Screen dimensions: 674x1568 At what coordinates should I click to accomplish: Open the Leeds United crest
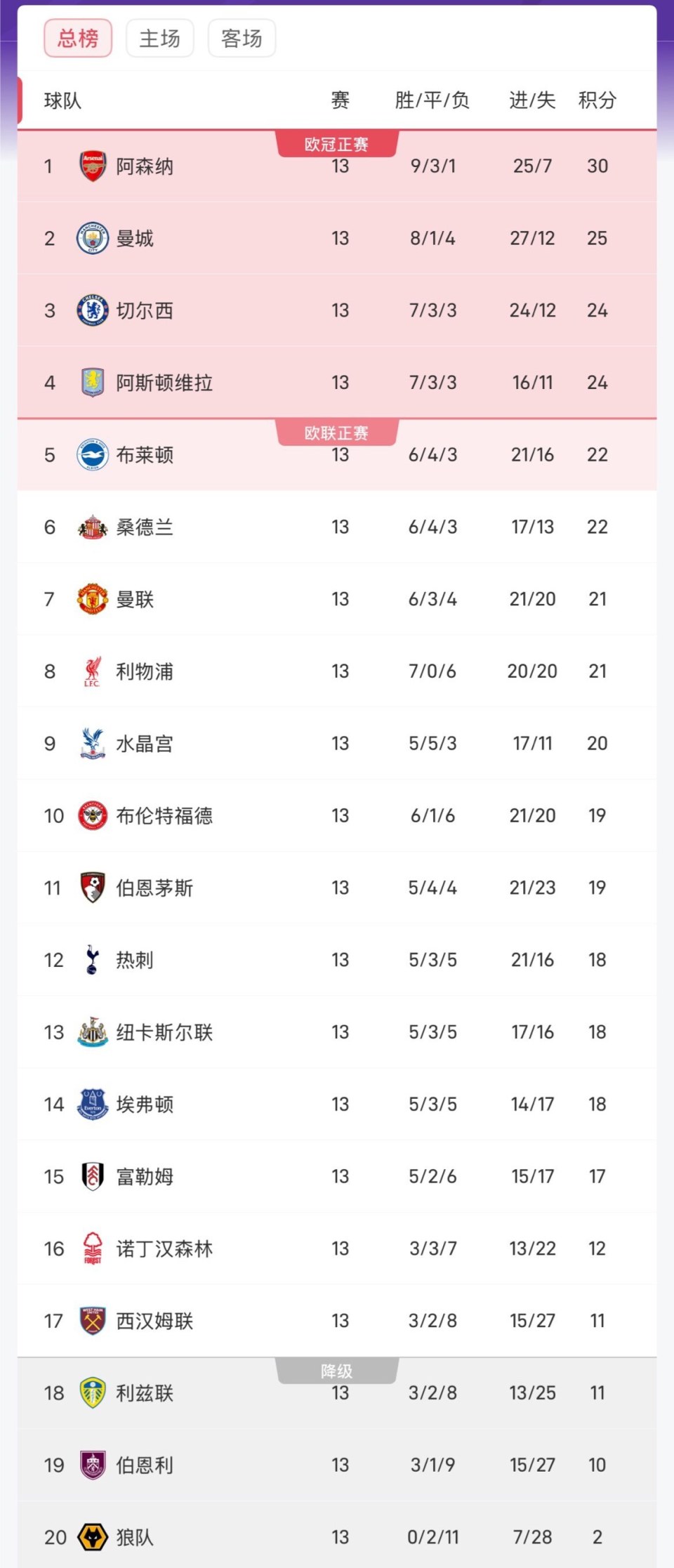tap(93, 1393)
